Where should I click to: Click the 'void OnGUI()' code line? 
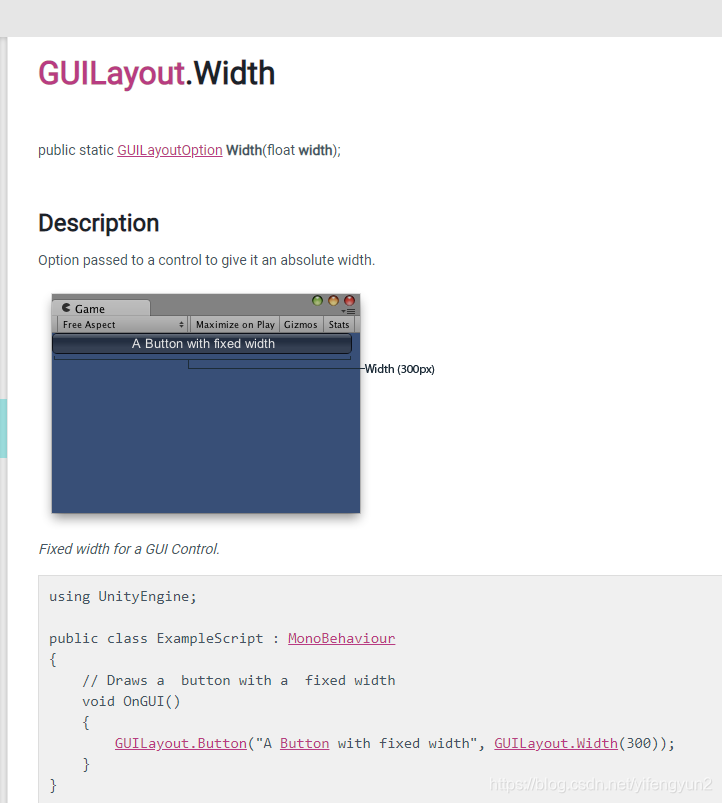[x=131, y=701]
